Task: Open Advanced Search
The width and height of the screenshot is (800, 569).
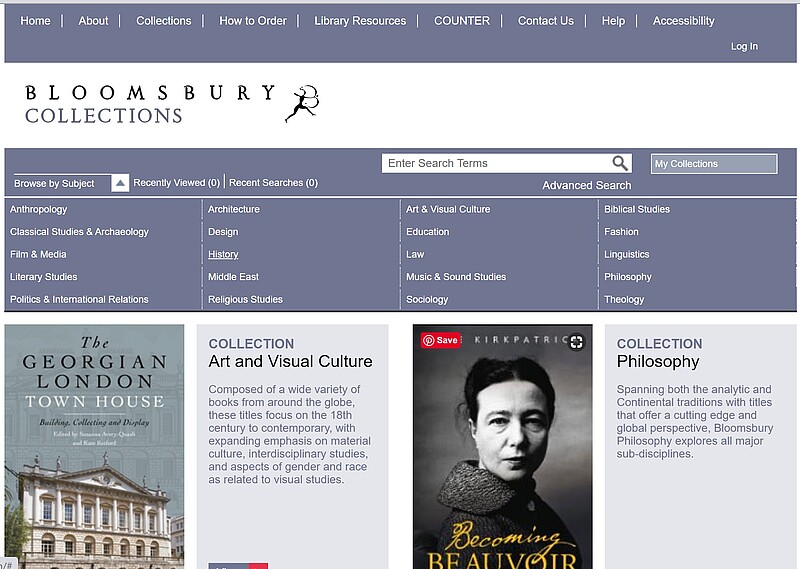Action: (x=587, y=186)
